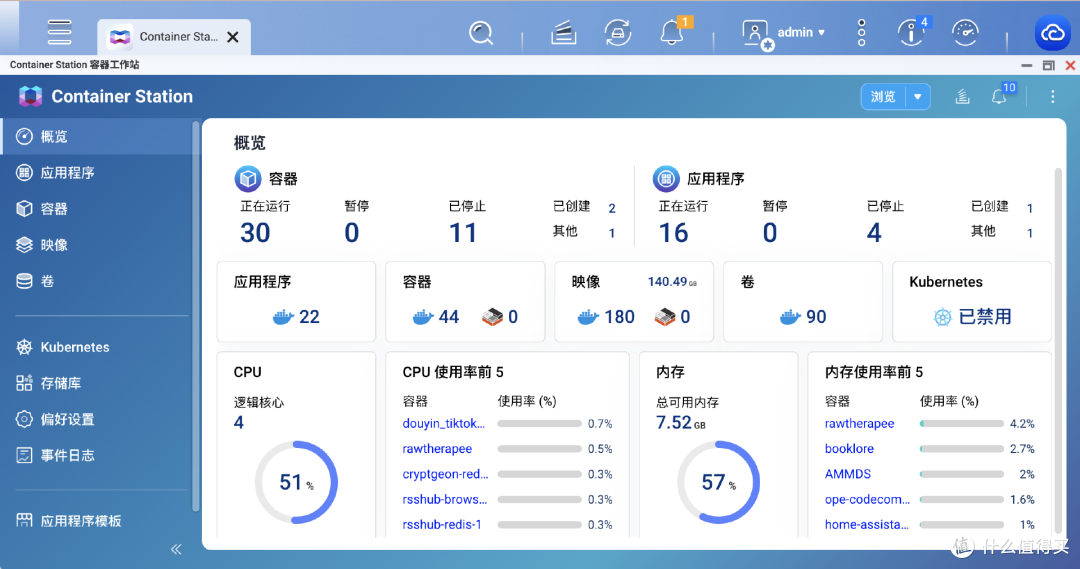Collapse the sidebar with double chevron
Viewport: 1080px width, 569px height.
176,549
